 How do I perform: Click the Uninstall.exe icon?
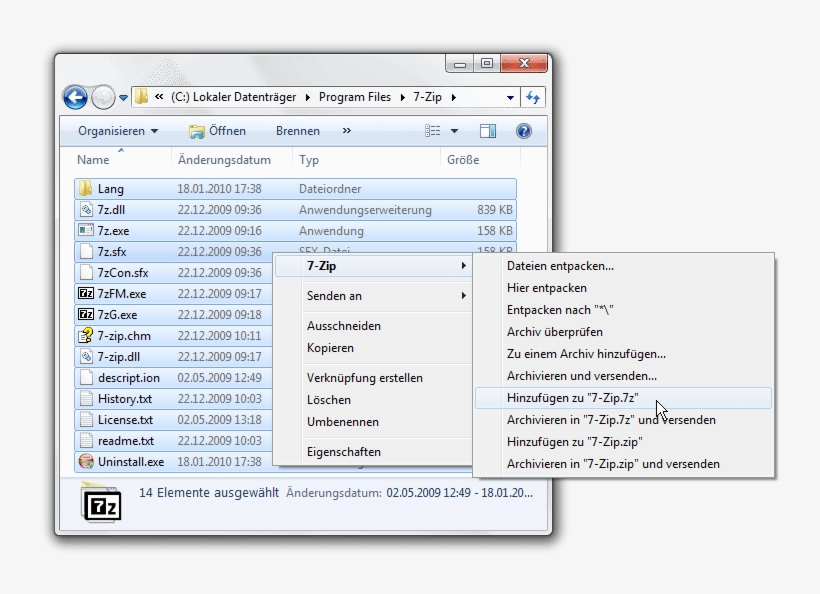(86, 461)
